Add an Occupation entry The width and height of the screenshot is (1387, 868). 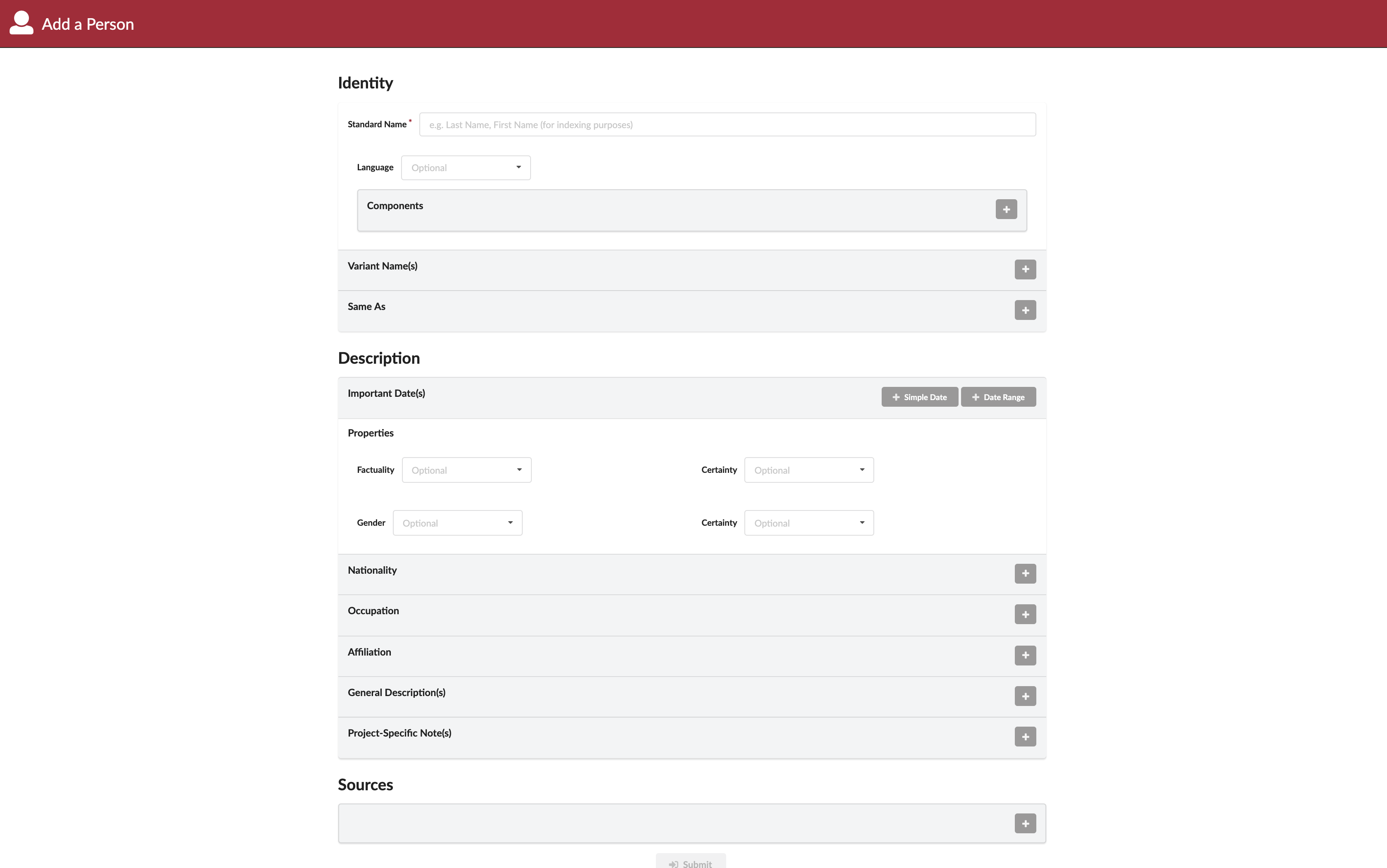click(x=1025, y=614)
